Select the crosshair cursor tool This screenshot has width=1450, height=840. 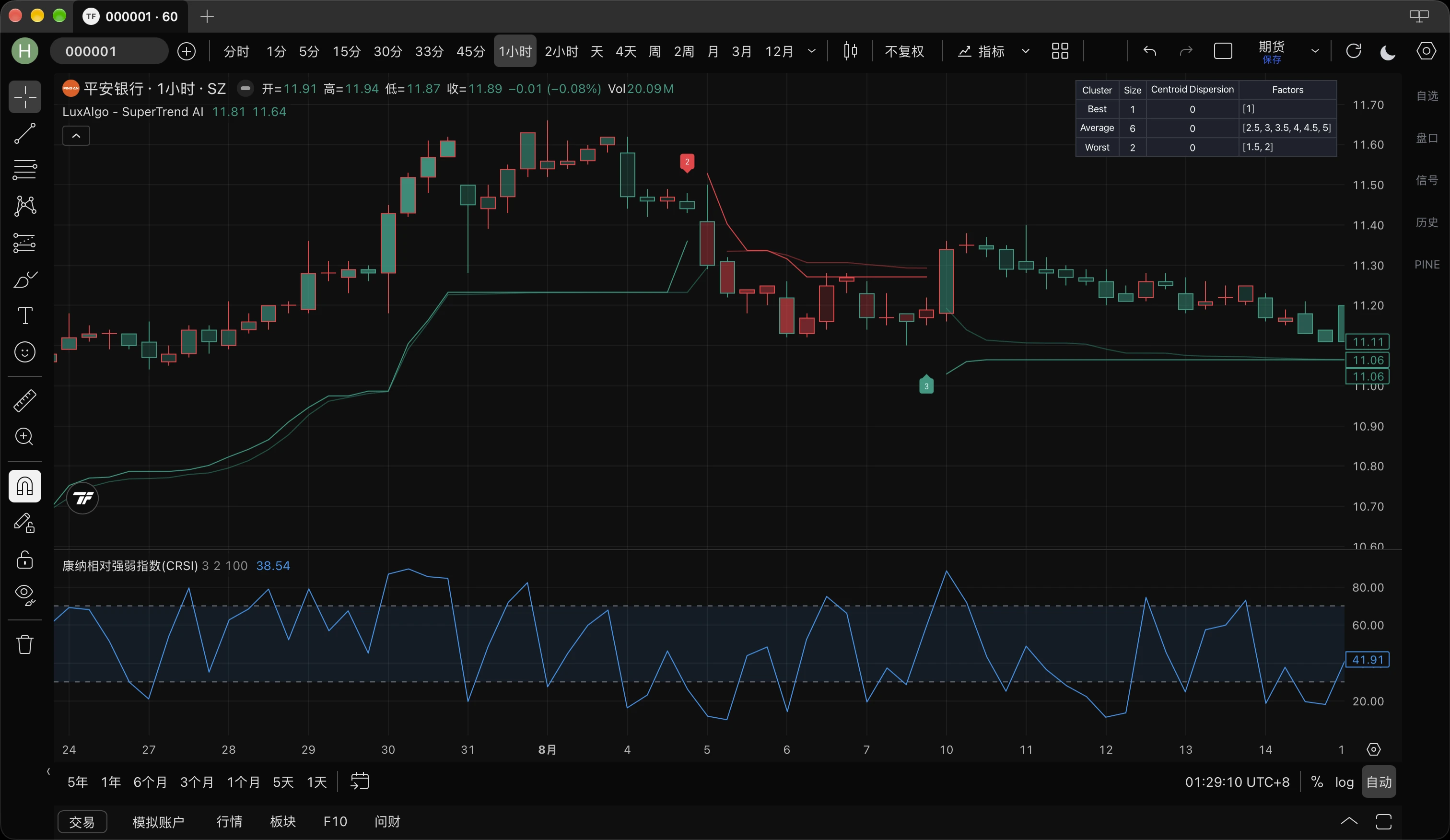pos(25,97)
